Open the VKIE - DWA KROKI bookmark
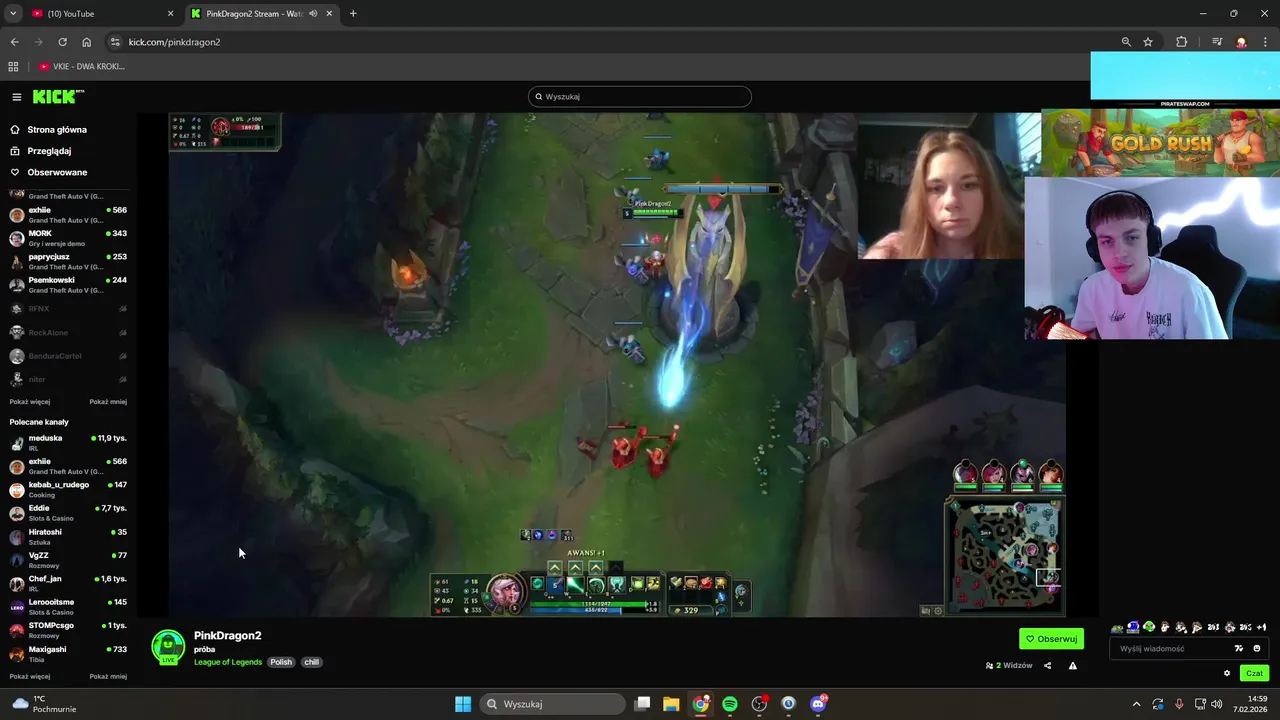 point(82,66)
